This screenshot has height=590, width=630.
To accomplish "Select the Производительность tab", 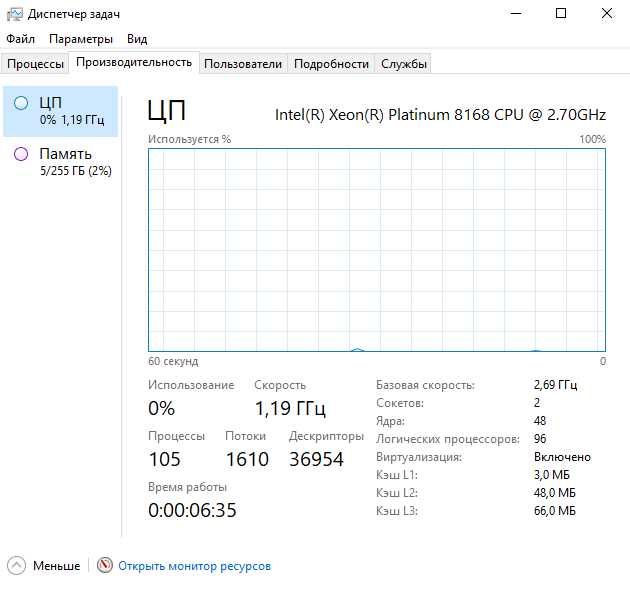I will (134, 62).
